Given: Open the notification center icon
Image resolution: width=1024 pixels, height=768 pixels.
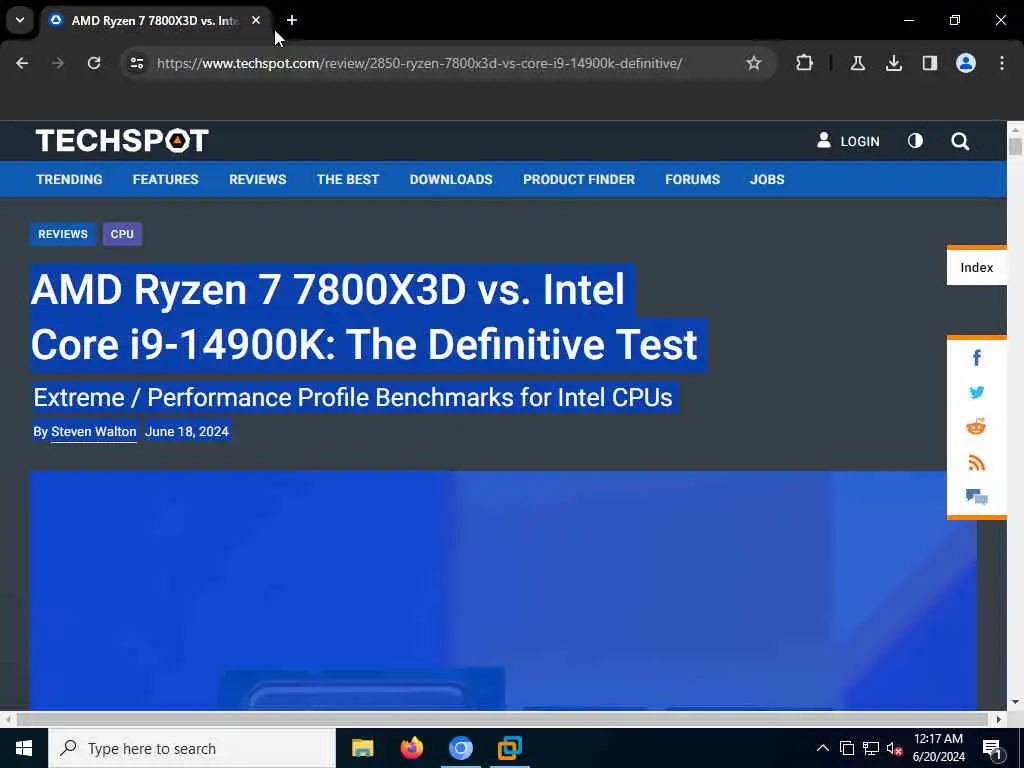Looking at the screenshot, I should click(992, 748).
